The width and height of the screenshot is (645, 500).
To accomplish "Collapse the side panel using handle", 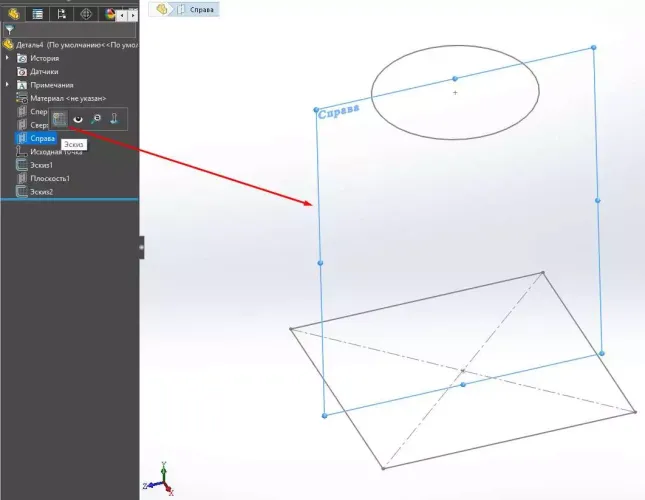I will click(142, 247).
